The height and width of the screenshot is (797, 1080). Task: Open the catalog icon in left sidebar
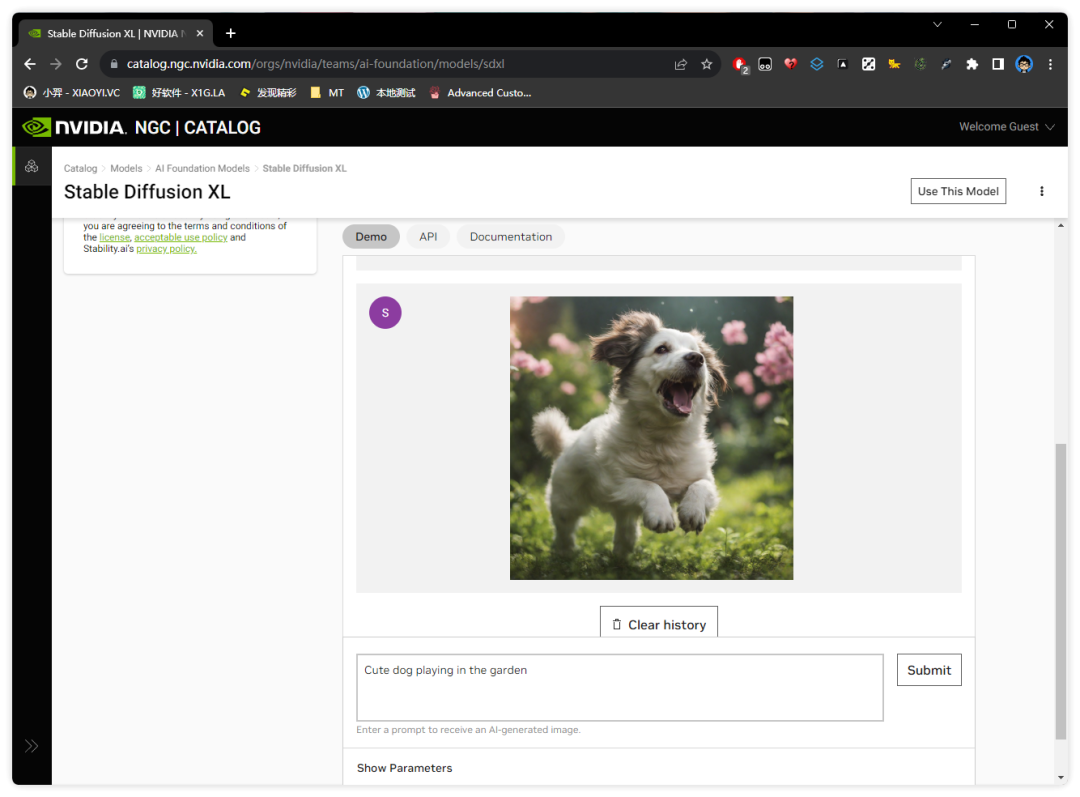(x=32, y=166)
